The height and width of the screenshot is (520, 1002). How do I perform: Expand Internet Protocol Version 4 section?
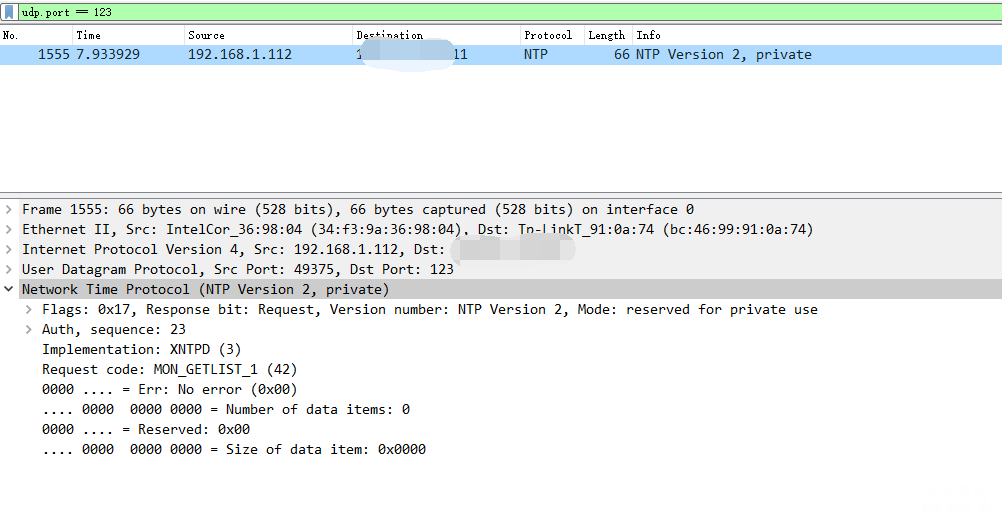(x=9, y=249)
